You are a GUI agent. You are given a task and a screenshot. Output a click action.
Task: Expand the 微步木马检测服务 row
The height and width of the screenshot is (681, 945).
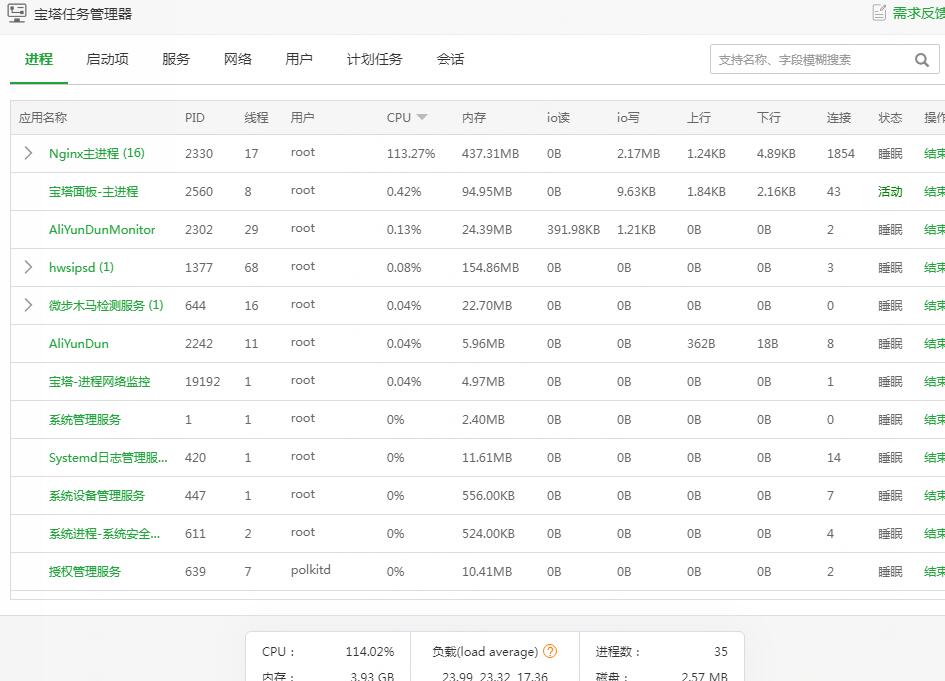tap(28, 305)
